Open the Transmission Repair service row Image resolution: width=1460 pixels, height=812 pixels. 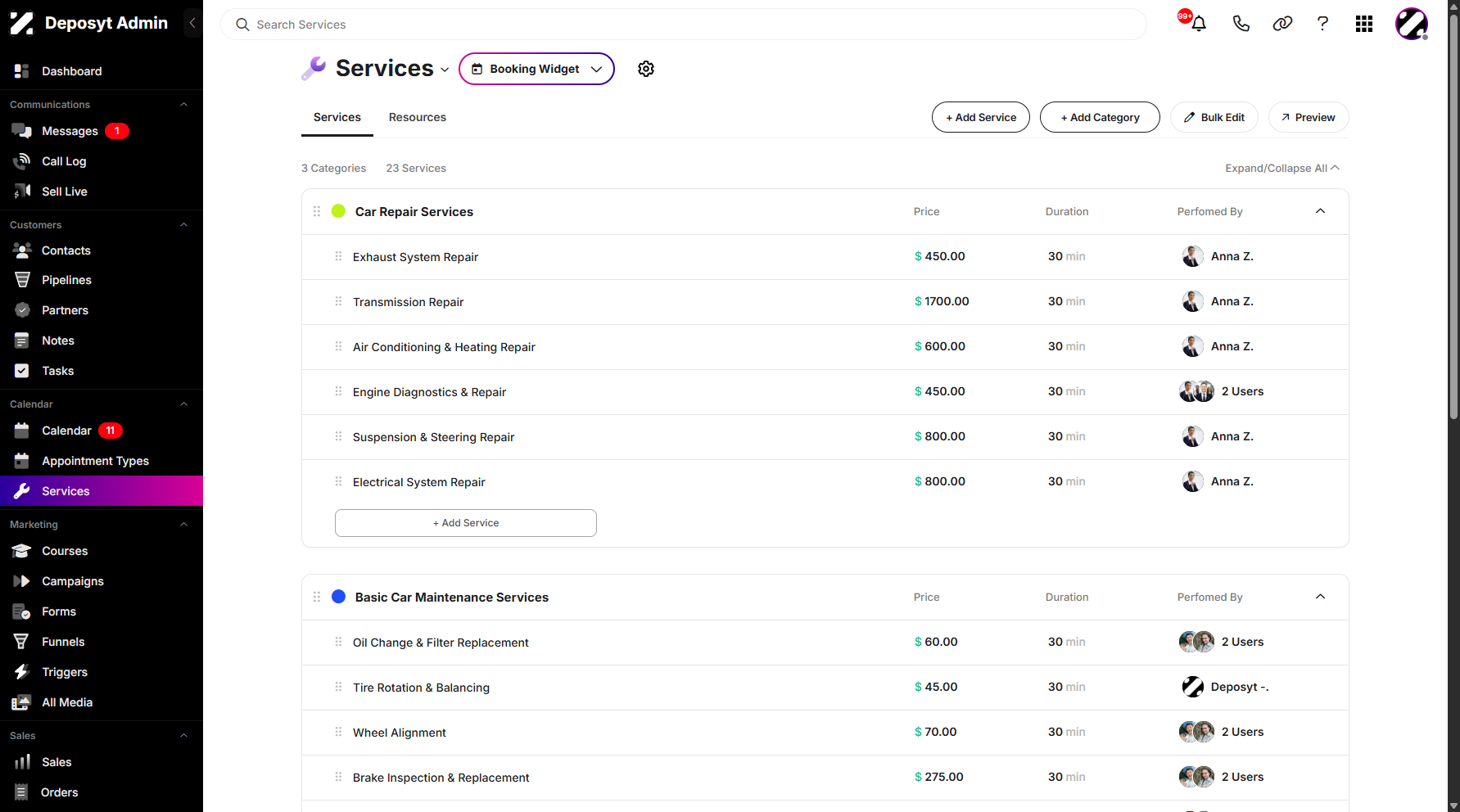tap(825, 302)
